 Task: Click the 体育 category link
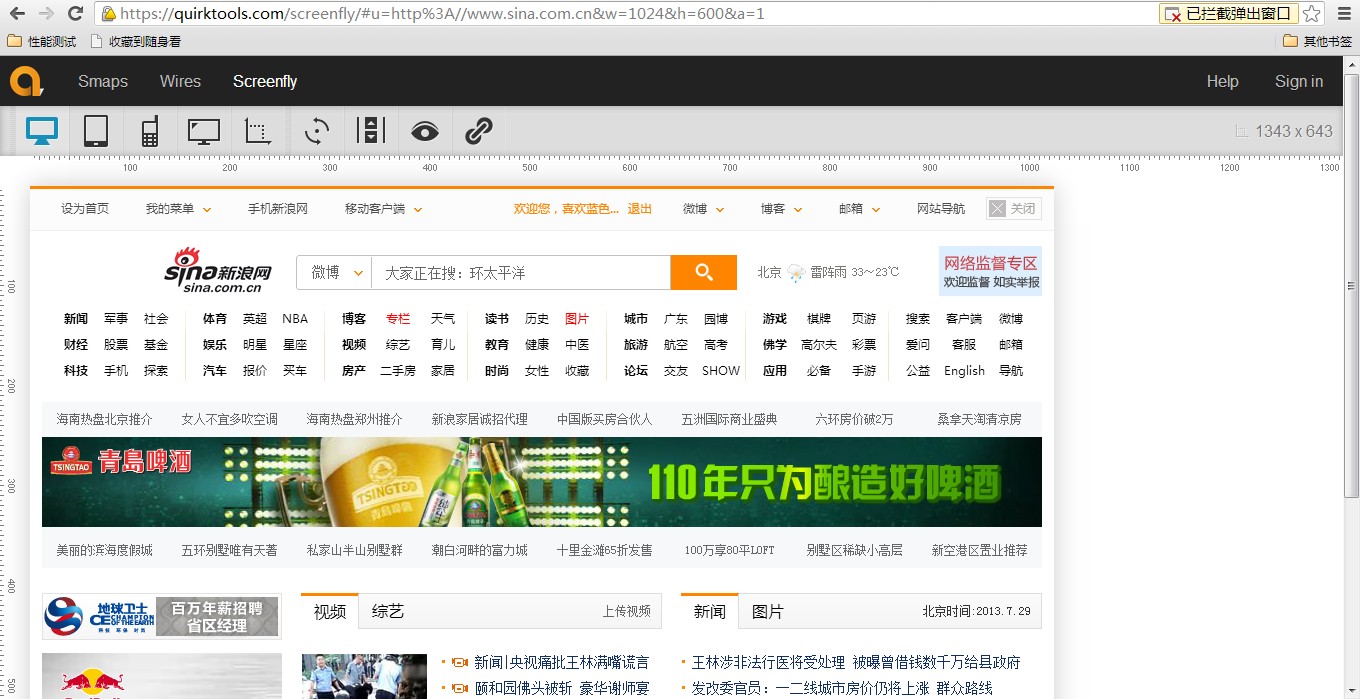[215, 319]
